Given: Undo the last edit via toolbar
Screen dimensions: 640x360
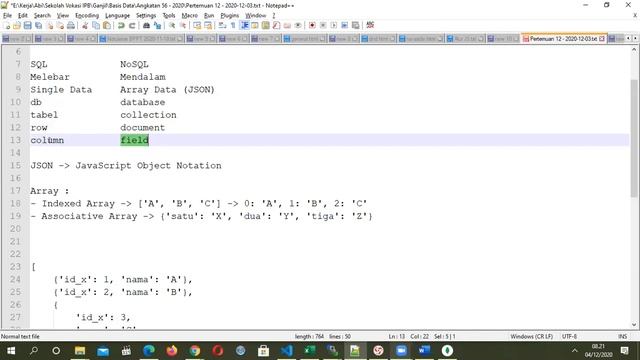Looking at the screenshot, I should pyautogui.click(x=121, y=25).
